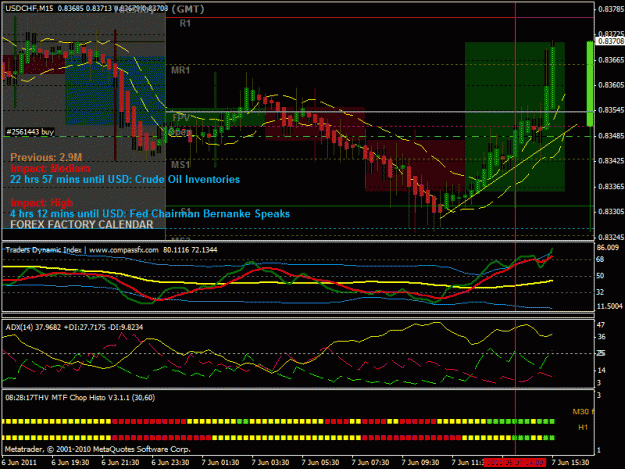Screen dimensions: 625x469
Task: Click the current price tag 0.83708
Action: [610, 41]
